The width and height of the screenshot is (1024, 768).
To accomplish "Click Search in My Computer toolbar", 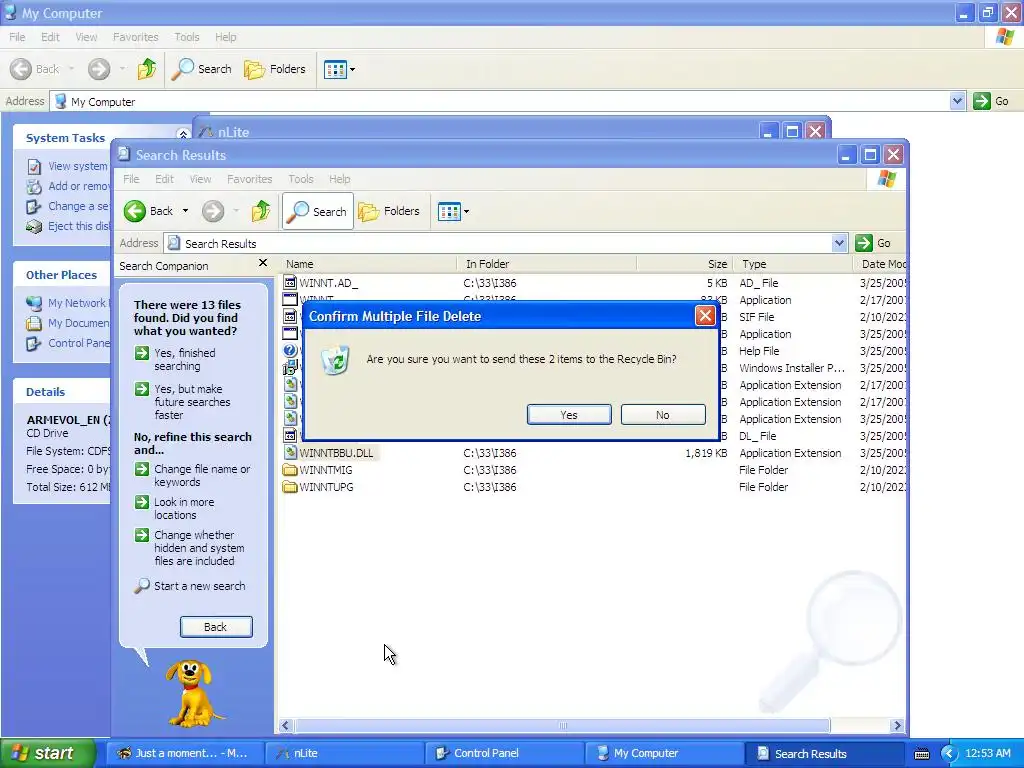I will click(202, 69).
